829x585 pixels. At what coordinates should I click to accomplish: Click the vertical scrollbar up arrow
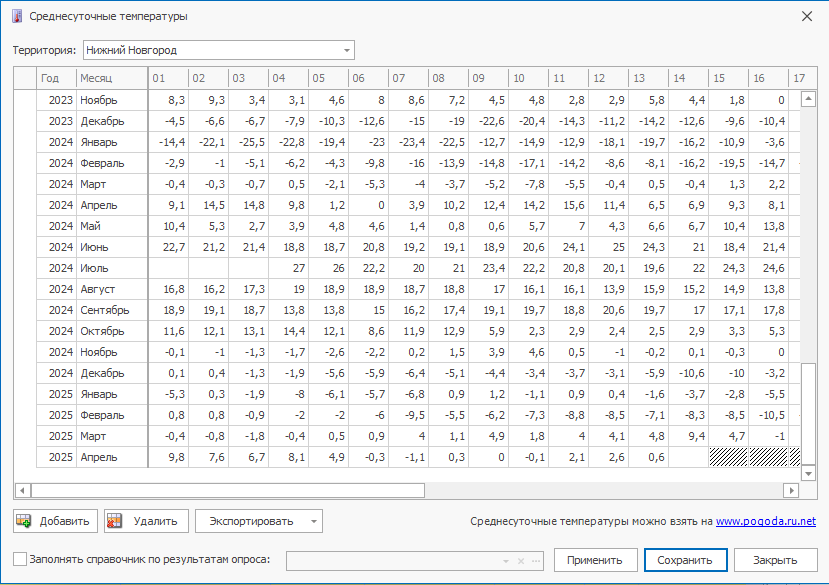point(808,99)
